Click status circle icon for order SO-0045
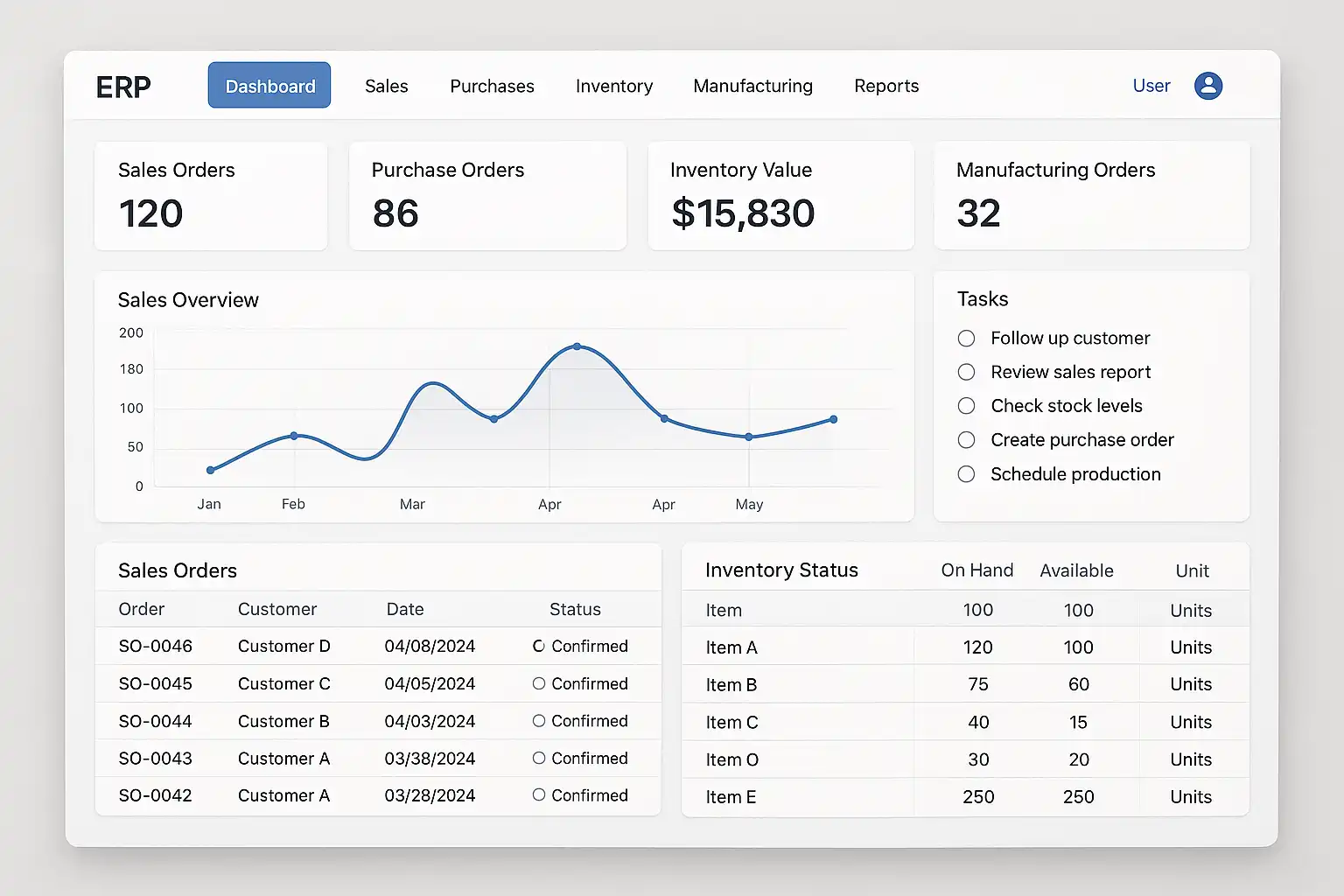 tap(539, 683)
